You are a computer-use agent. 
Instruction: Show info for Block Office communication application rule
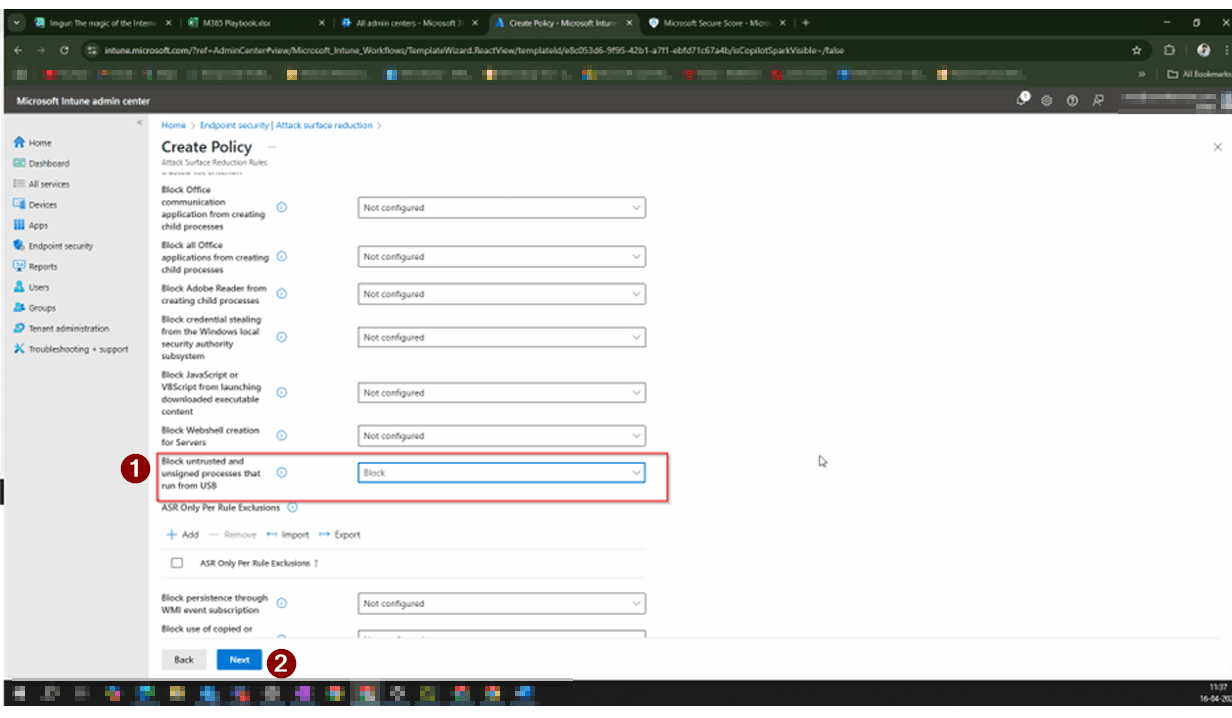(281, 208)
